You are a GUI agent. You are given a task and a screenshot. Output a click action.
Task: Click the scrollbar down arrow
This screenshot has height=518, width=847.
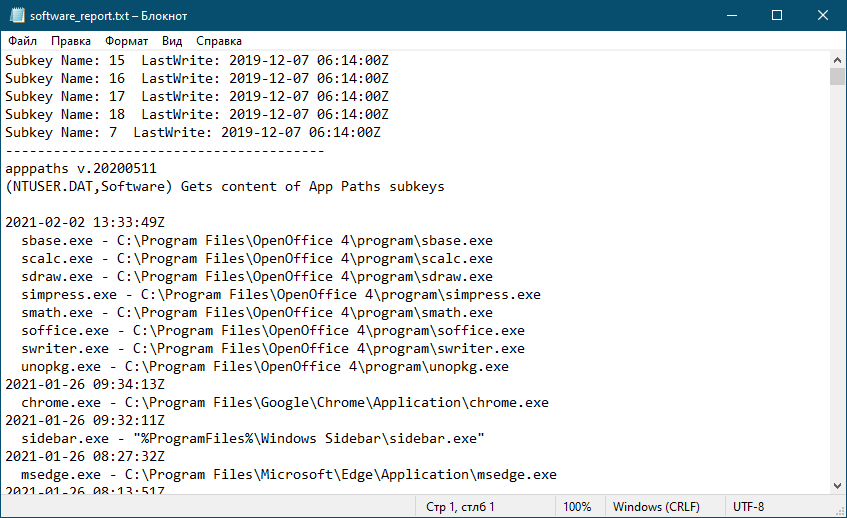click(837, 486)
